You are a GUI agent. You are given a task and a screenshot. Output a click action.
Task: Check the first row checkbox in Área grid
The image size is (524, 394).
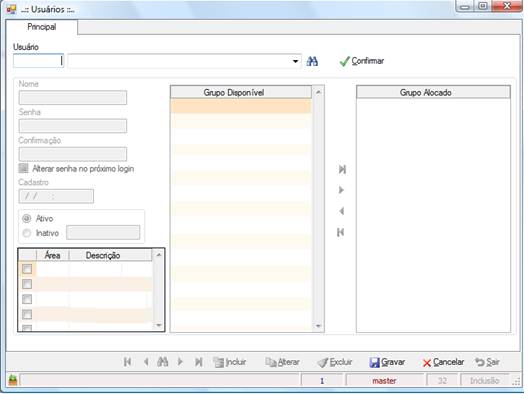[x=27, y=269]
